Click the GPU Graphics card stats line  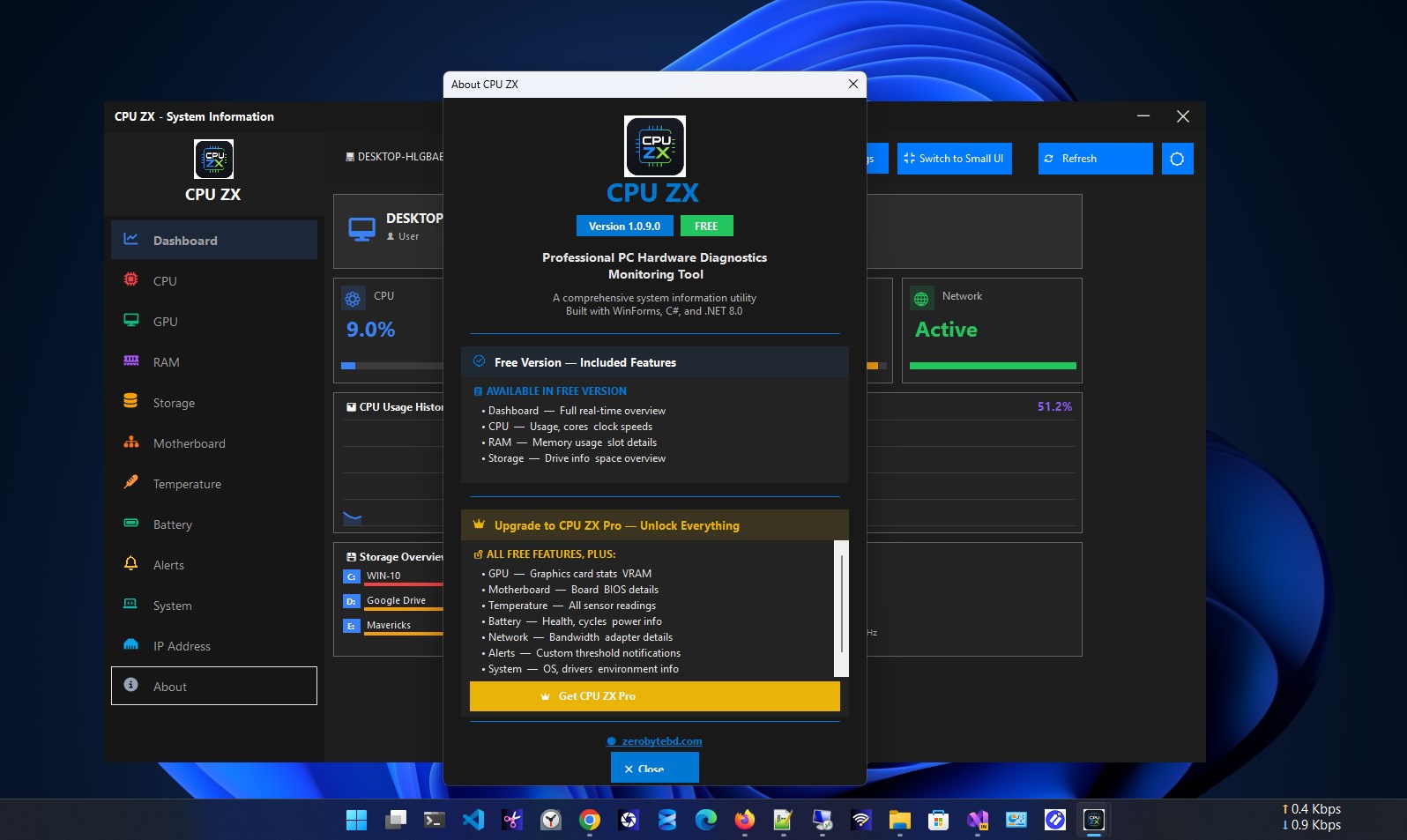pyautogui.click(x=567, y=574)
